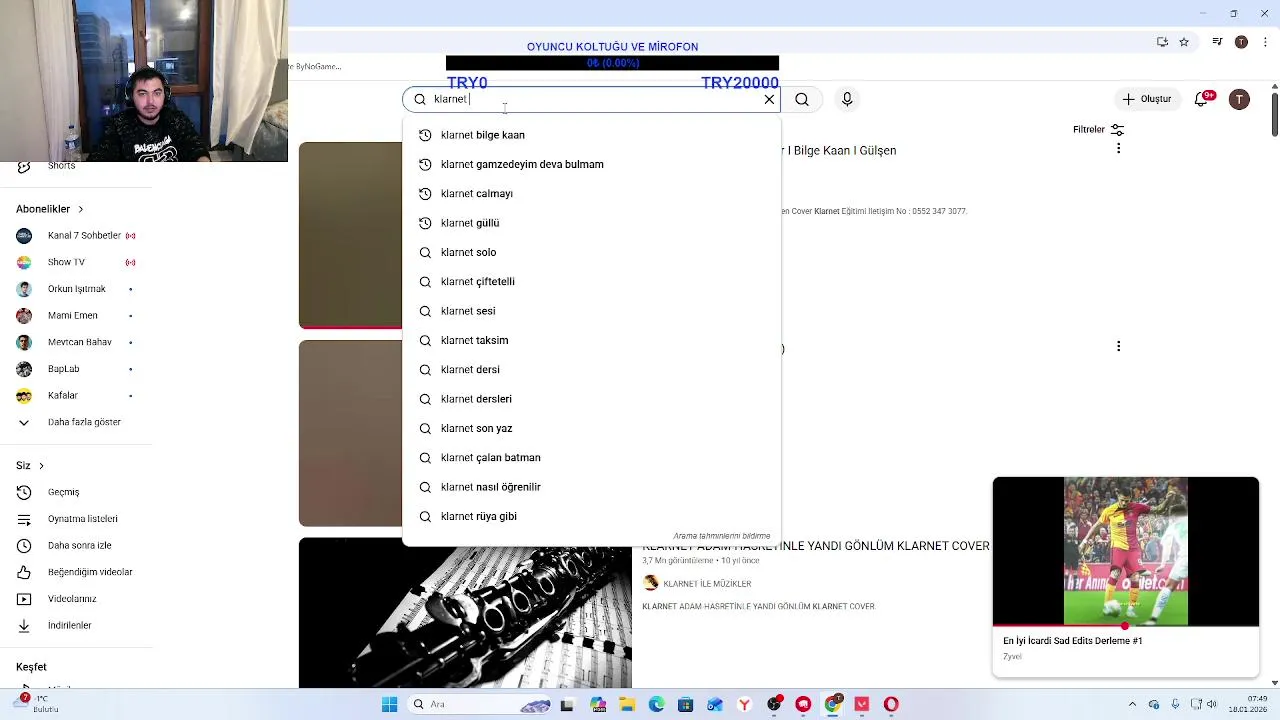Open the YouTube account avatar menu
Image resolution: width=1280 pixels, height=720 pixels.
(1239, 99)
